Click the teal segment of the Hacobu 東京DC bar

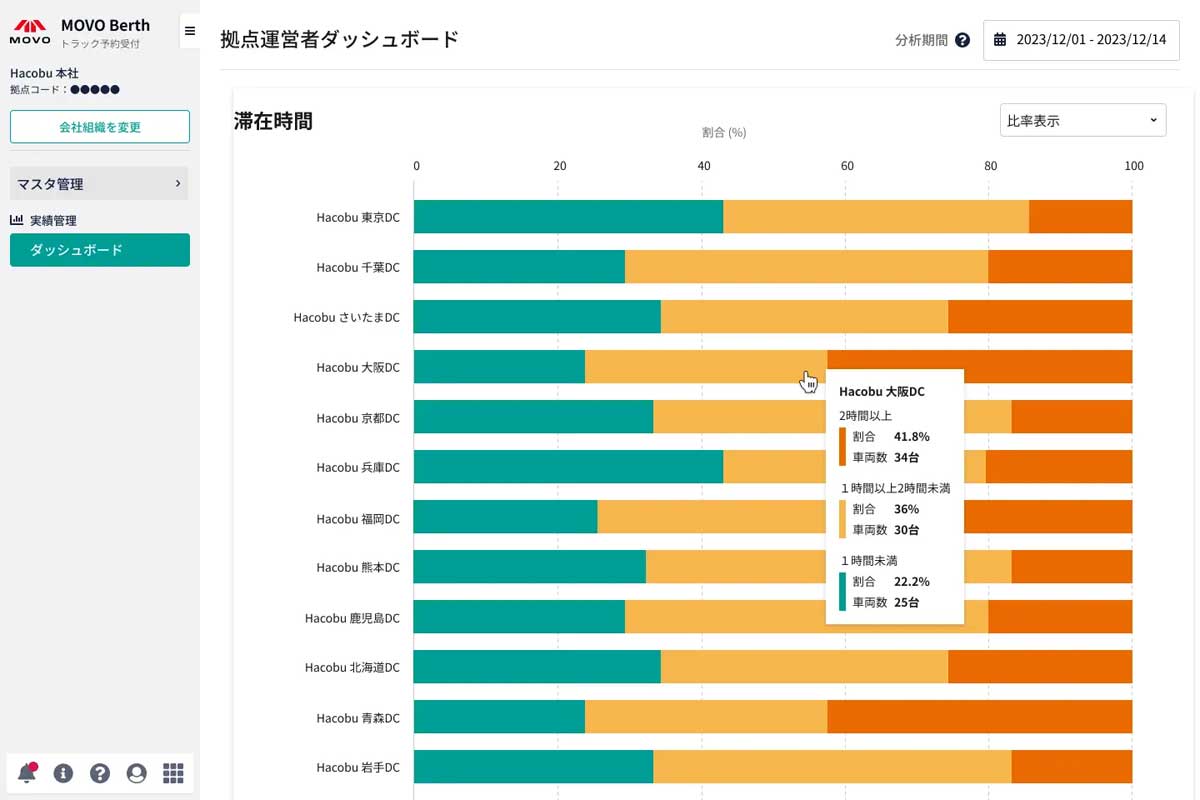click(x=568, y=217)
